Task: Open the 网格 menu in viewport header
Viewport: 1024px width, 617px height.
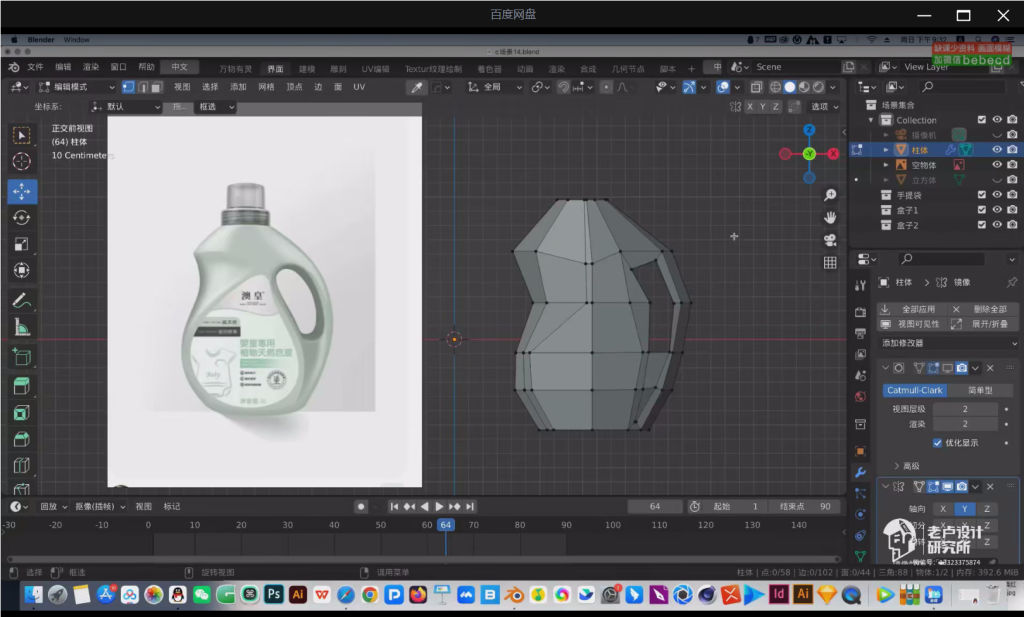Action: pyautogui.click(x=266, y=87)
